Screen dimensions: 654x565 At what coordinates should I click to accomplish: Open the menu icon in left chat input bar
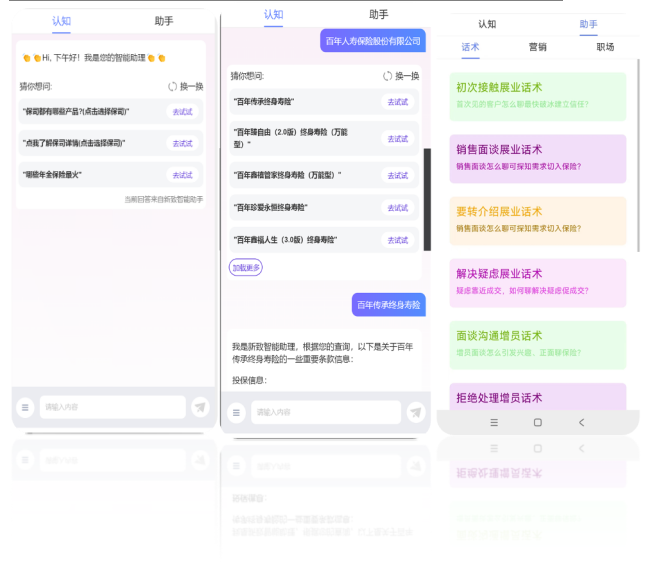tap(25, 407)
